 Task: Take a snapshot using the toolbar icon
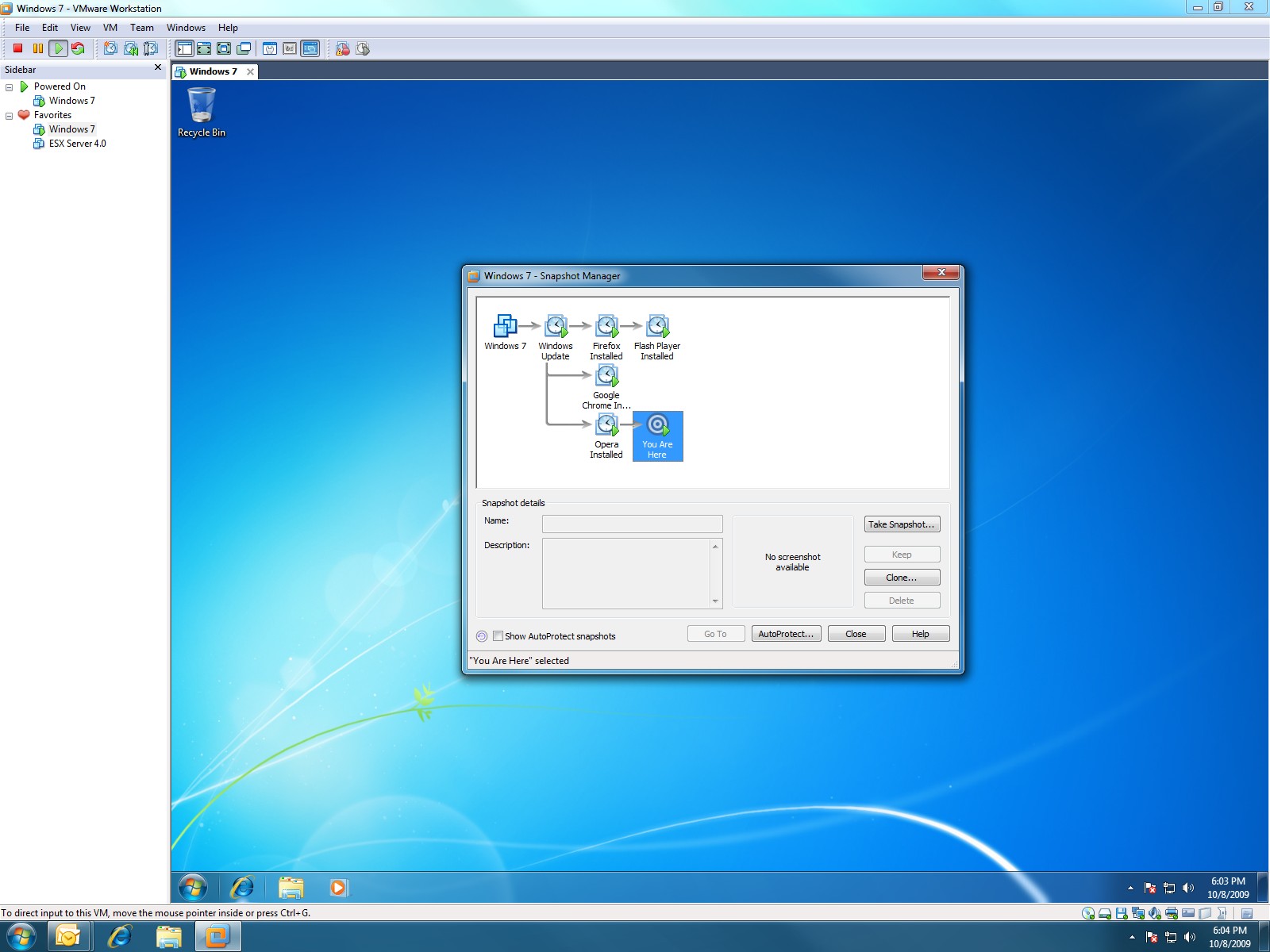(110, 48)
